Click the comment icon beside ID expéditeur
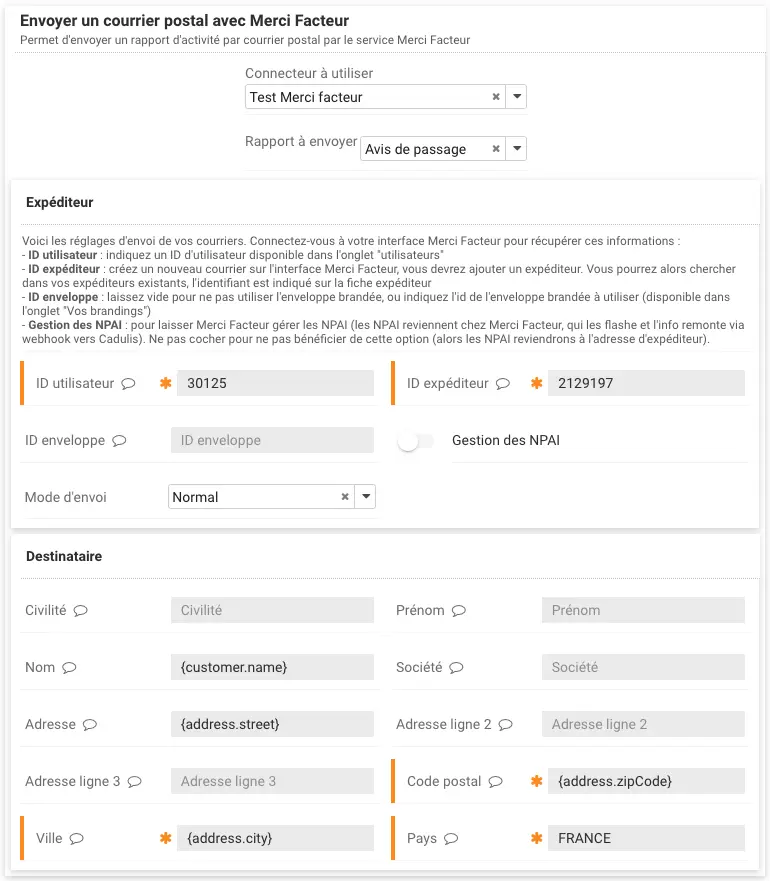 (x=501, y=383)
